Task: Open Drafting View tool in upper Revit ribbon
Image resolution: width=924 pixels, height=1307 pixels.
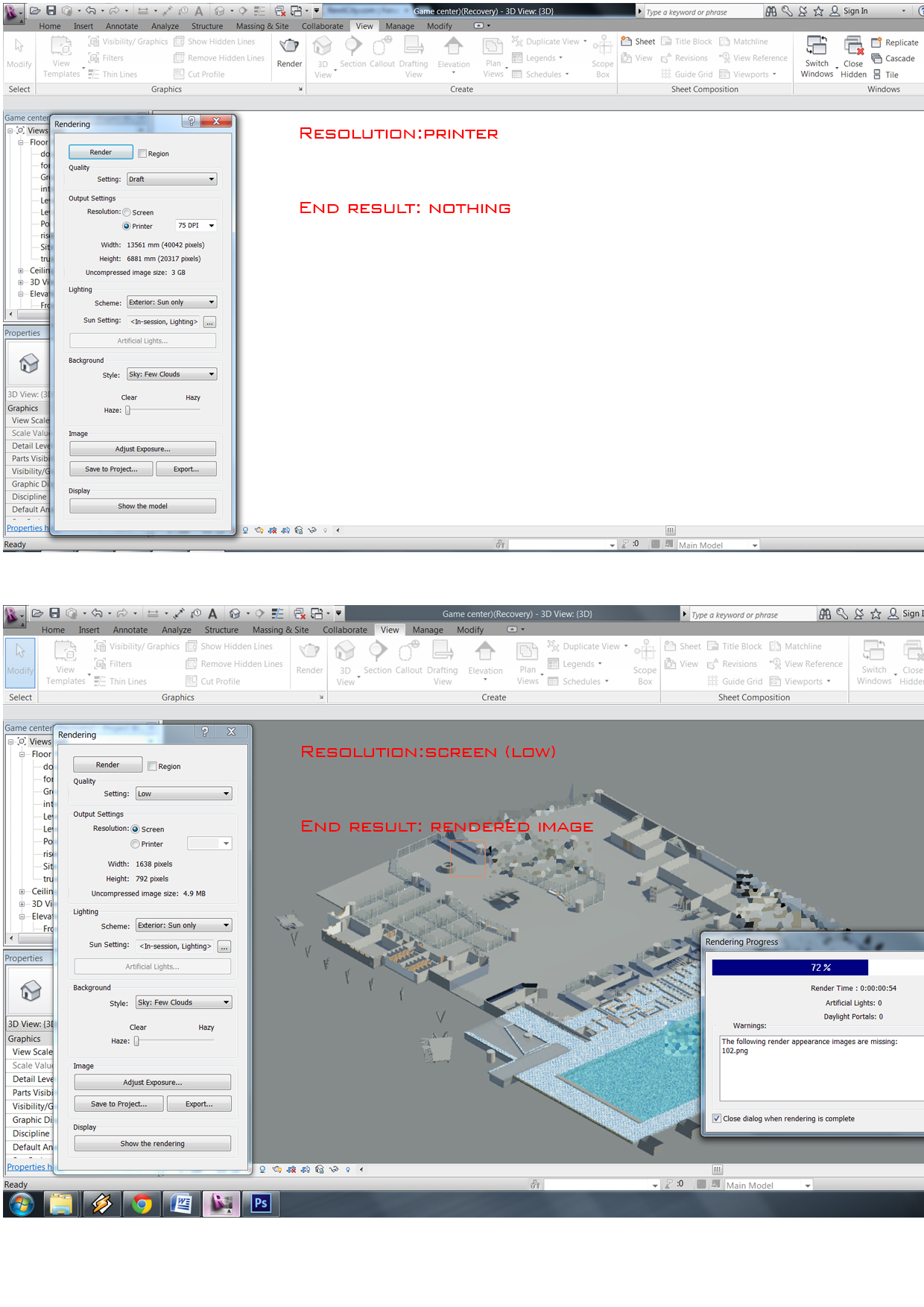Action: [414, 46]
